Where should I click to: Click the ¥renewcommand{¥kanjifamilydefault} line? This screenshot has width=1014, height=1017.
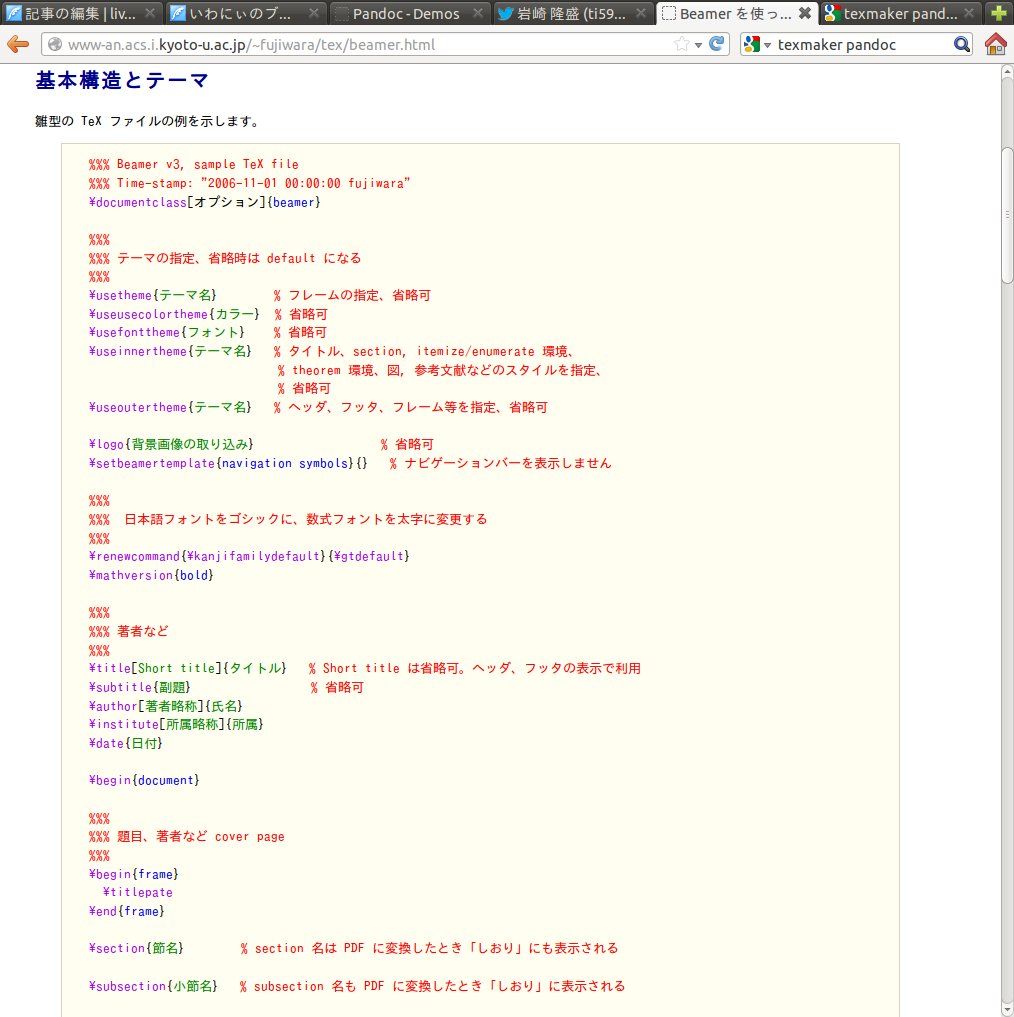coord(249,556)
